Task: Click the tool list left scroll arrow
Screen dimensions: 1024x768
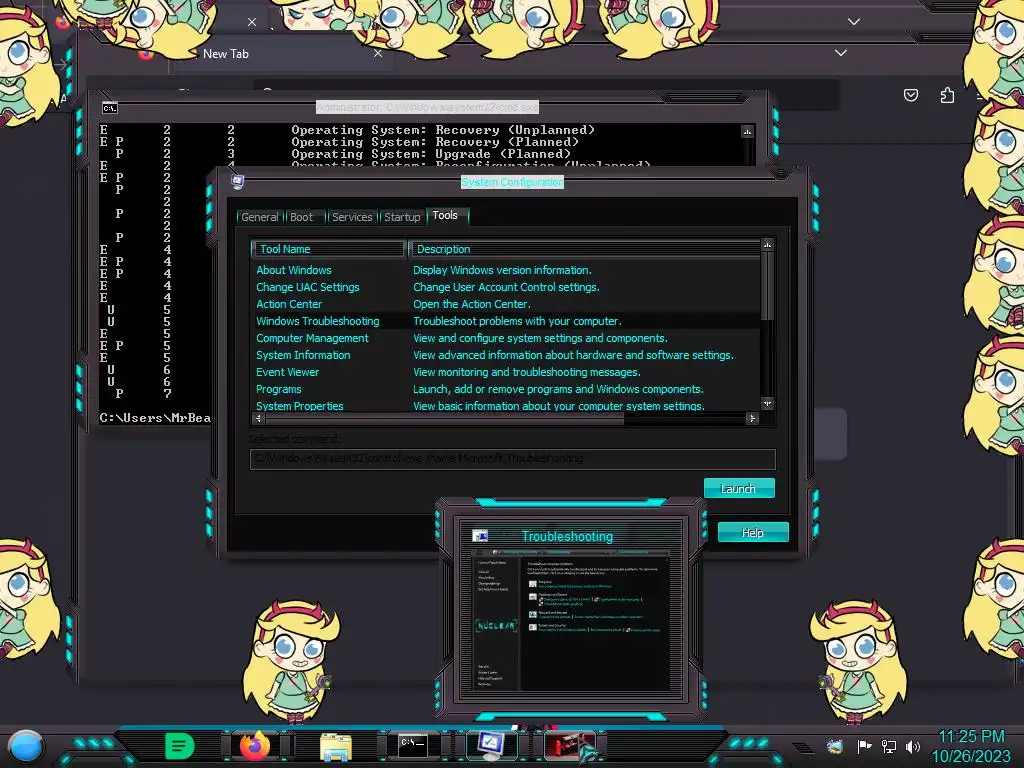Action: 259,419
